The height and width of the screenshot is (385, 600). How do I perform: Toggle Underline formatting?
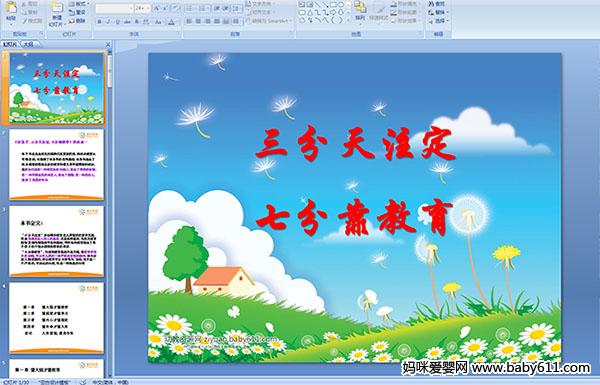pos(117,22)
